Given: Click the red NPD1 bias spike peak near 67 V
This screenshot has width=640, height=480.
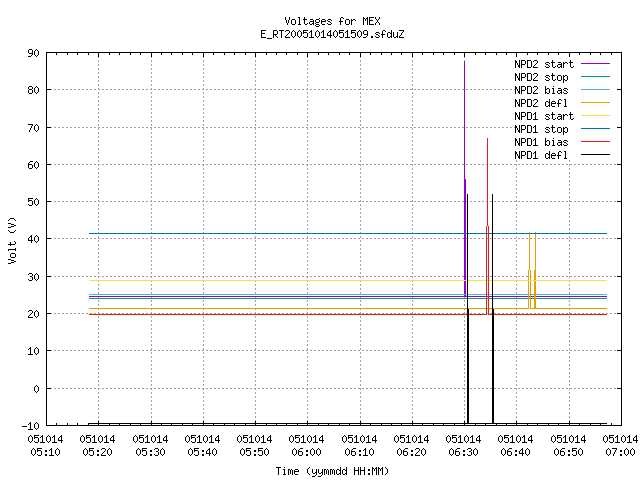Looking at the screenshot, I should click(x=487, y=140).
